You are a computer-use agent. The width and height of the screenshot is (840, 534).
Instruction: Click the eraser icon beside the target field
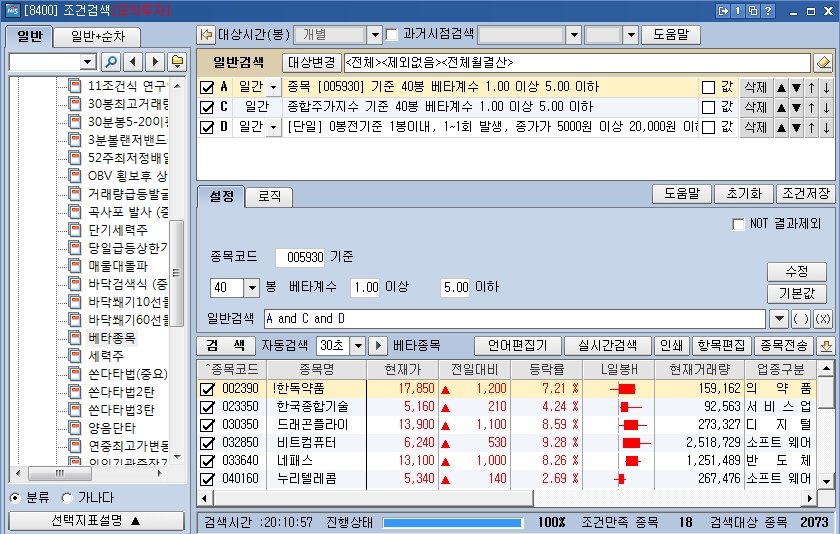pyautogui.click(x=823, y=62)
